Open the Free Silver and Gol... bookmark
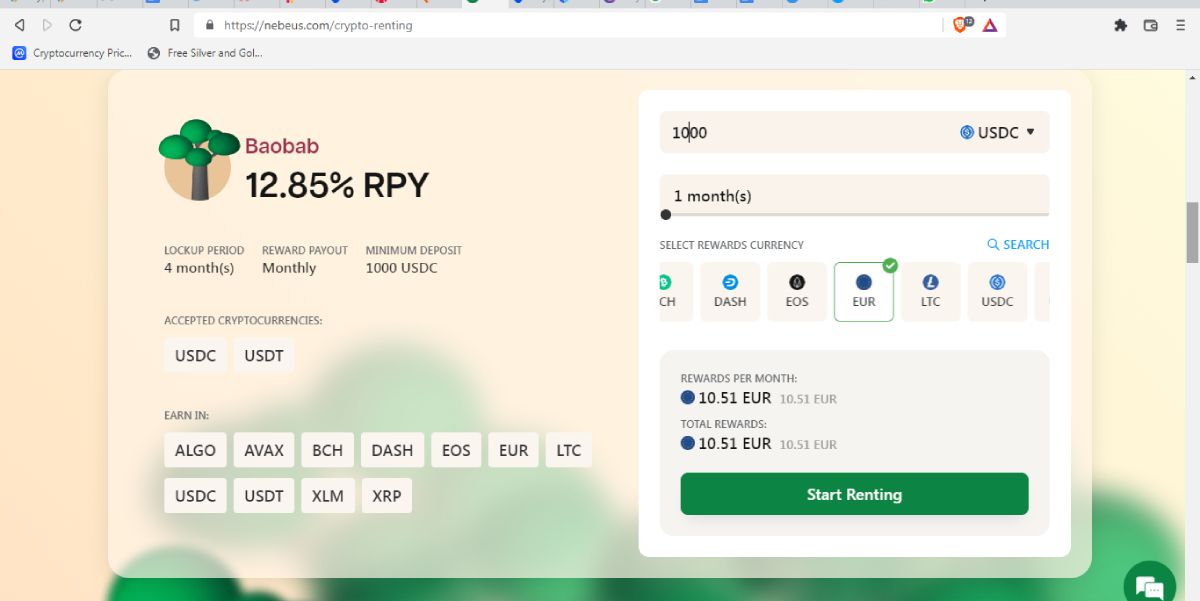 pos(205,53)
